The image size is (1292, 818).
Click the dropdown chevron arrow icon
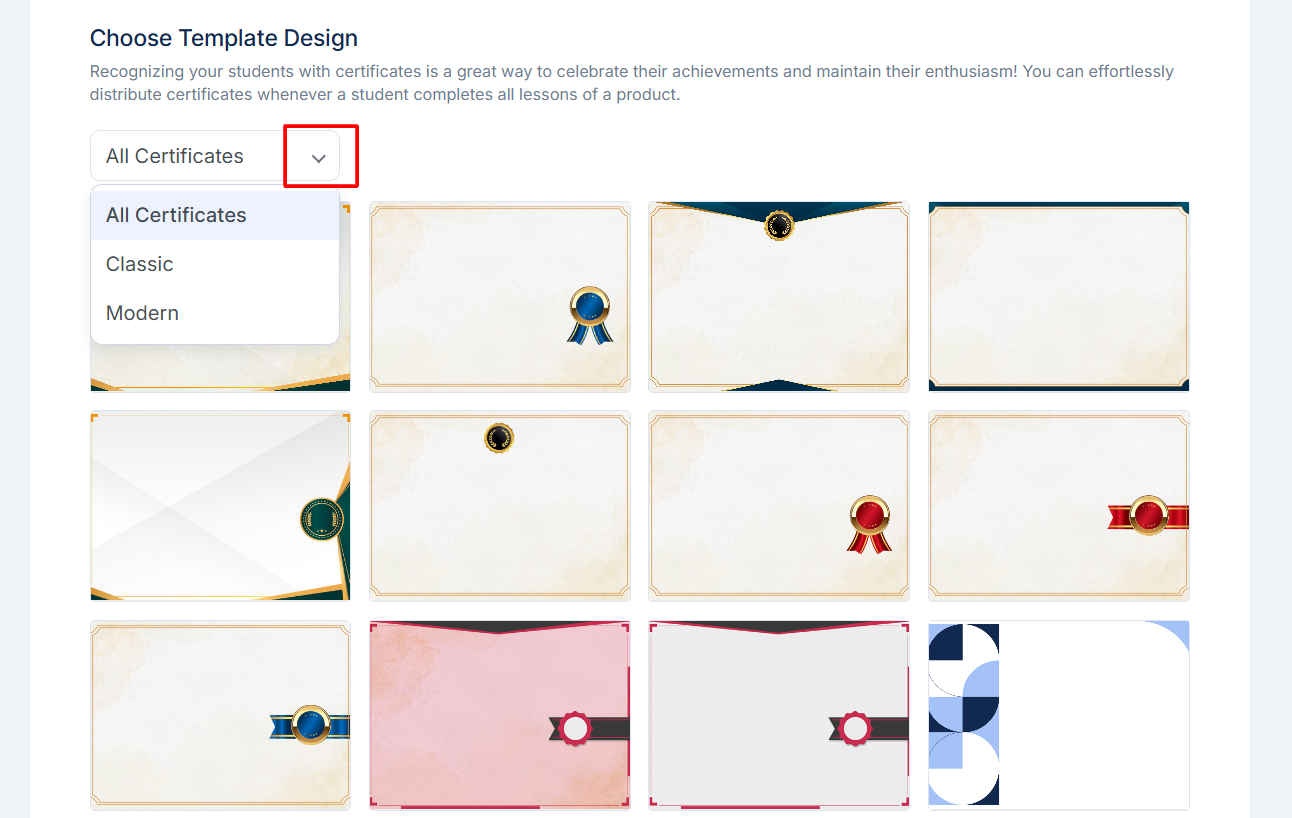point(319,158)
